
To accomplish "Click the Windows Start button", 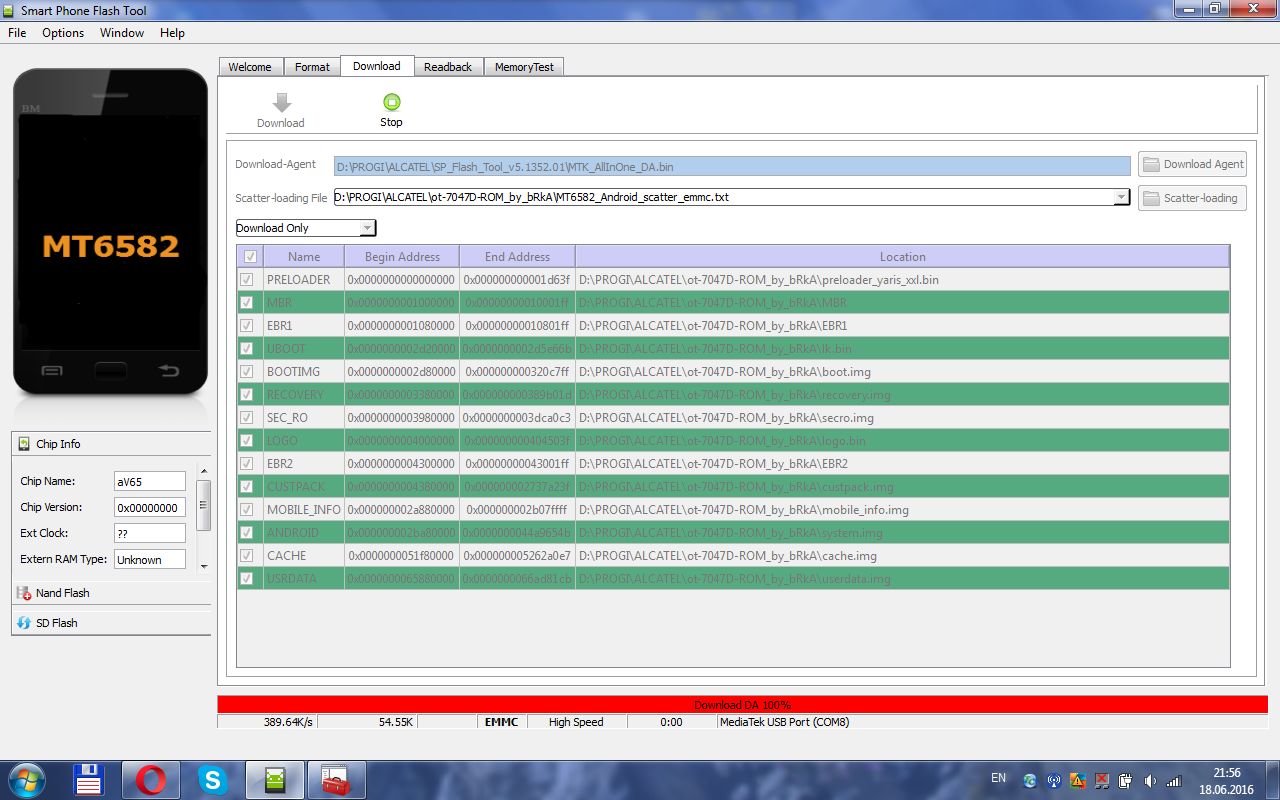I will [x=26, y=779].
